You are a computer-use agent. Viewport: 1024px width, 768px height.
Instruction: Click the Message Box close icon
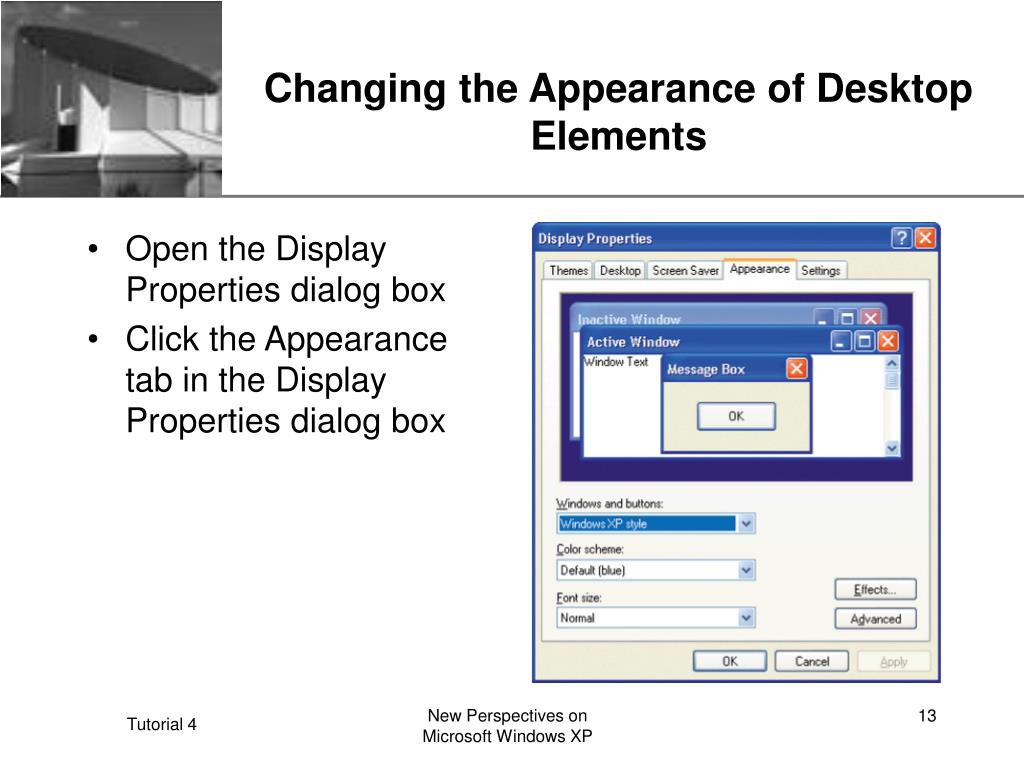click(796, 368)
